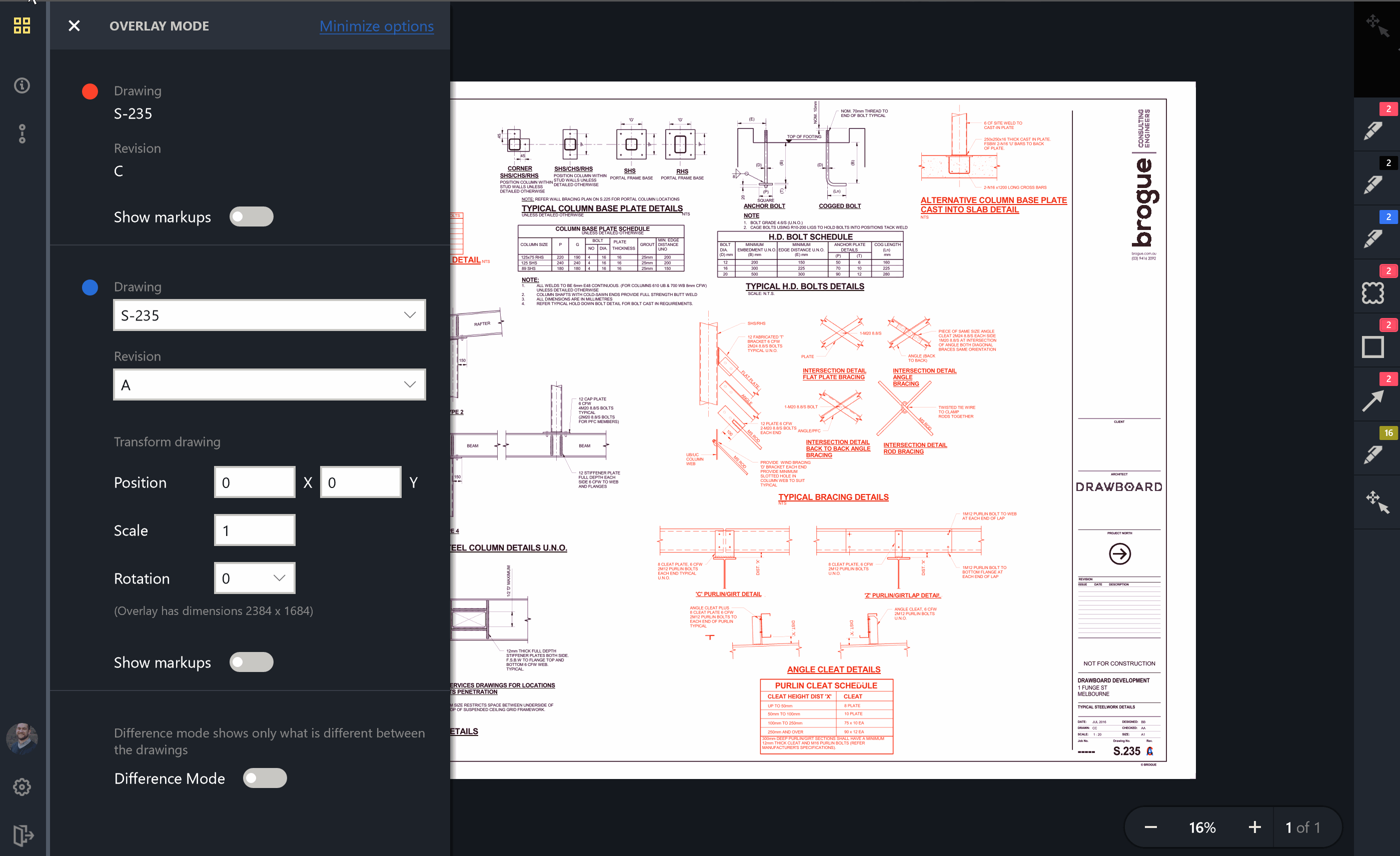Viewport: 1400px width, 856px height.
Task: Click the Drawboard app grid icon top-left
Action: point(22,25)
